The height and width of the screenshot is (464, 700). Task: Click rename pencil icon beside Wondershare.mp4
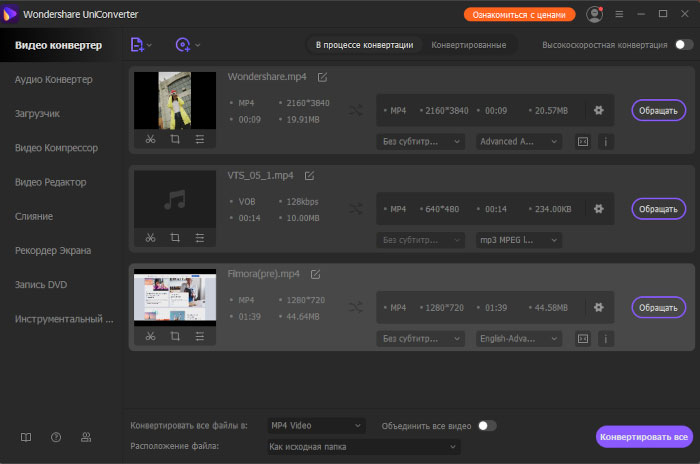tap(322, 77)
